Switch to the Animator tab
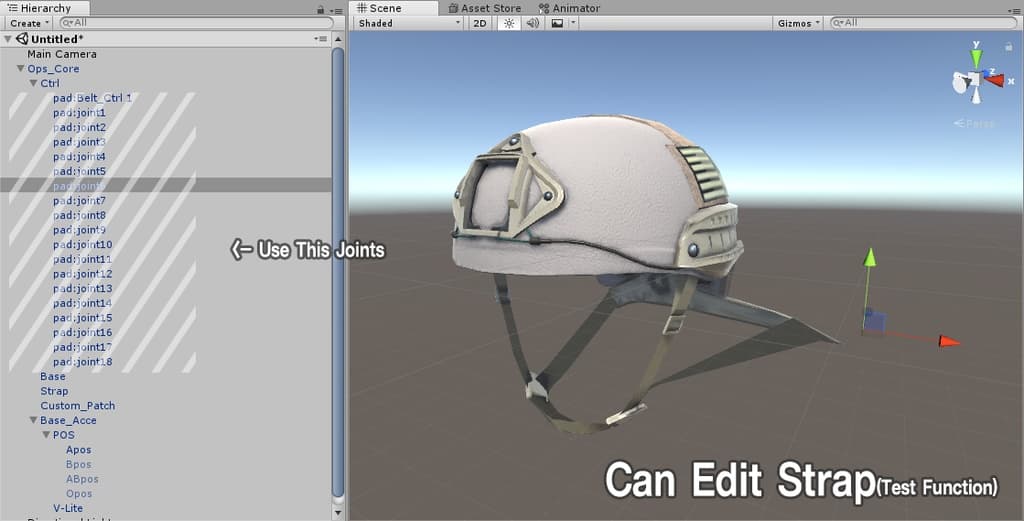 tap(569, 8)
